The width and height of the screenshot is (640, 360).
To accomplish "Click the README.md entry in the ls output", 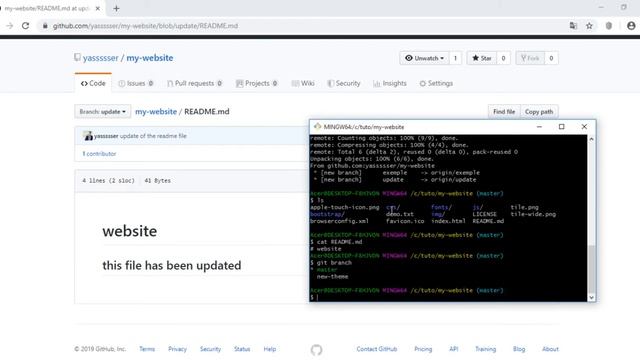I will [x=488, y=221].
